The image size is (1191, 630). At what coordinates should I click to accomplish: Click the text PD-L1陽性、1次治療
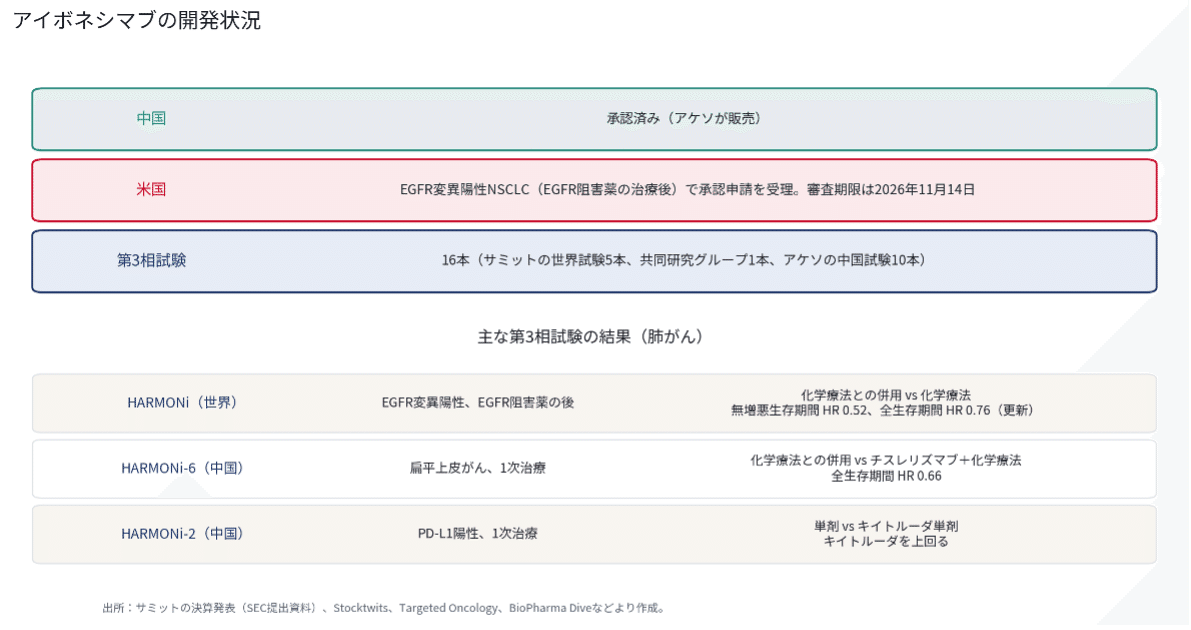[x=478, y=533]
